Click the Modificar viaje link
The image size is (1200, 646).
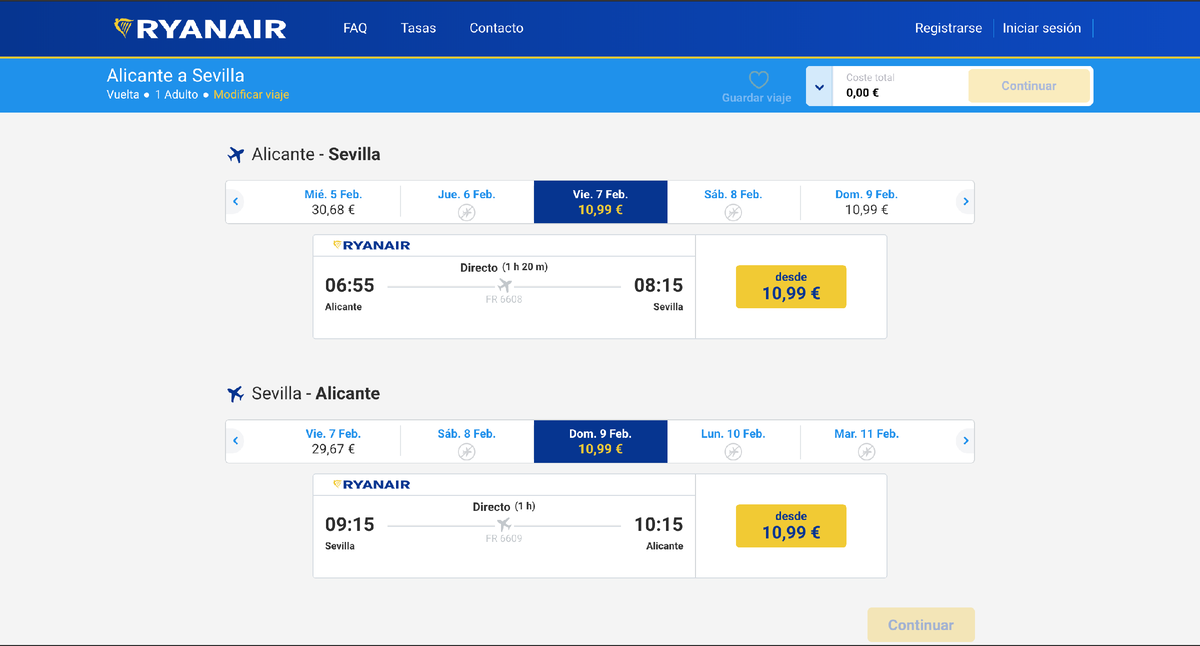tap(251, 95)
